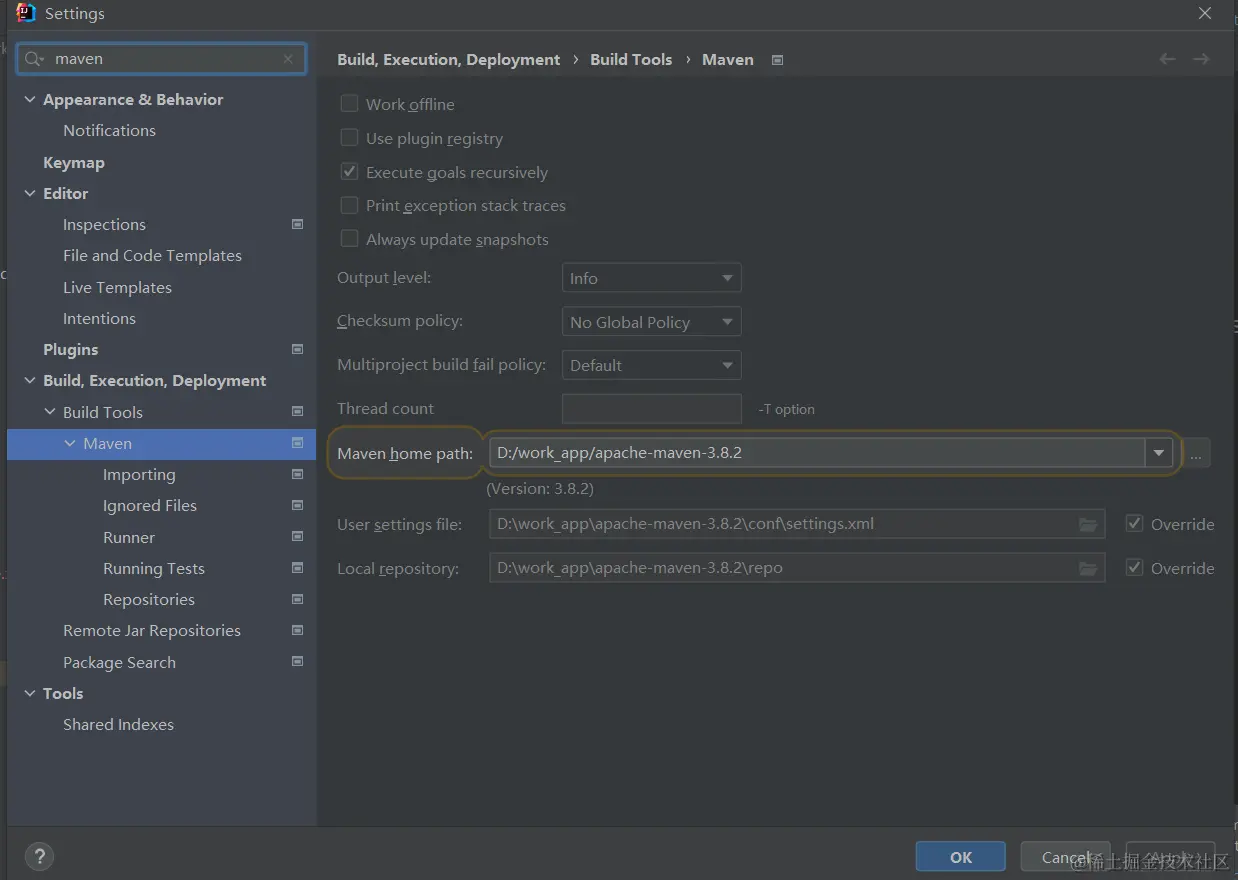This screenshot has height=880, width=1238.
Task: Click project-scope icon beside Inspections
Action: coord(297,224)
